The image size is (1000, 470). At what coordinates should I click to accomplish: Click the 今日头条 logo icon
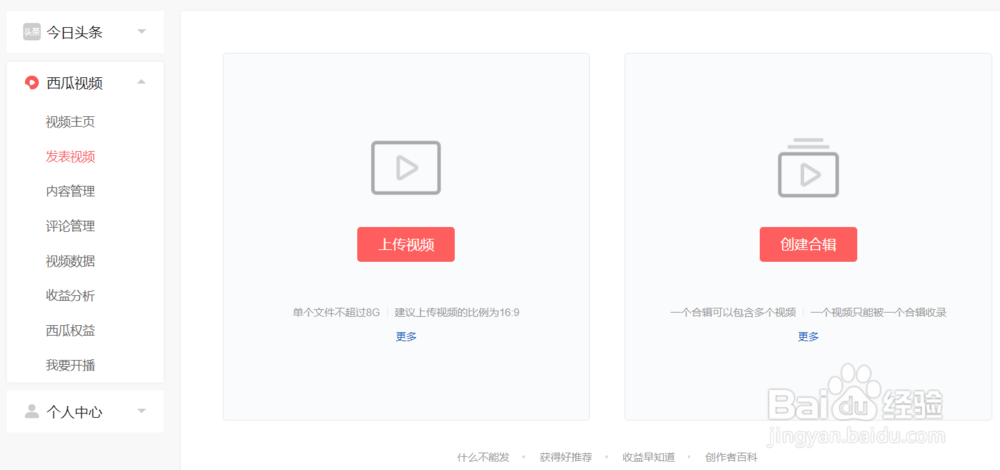(32, 32)
